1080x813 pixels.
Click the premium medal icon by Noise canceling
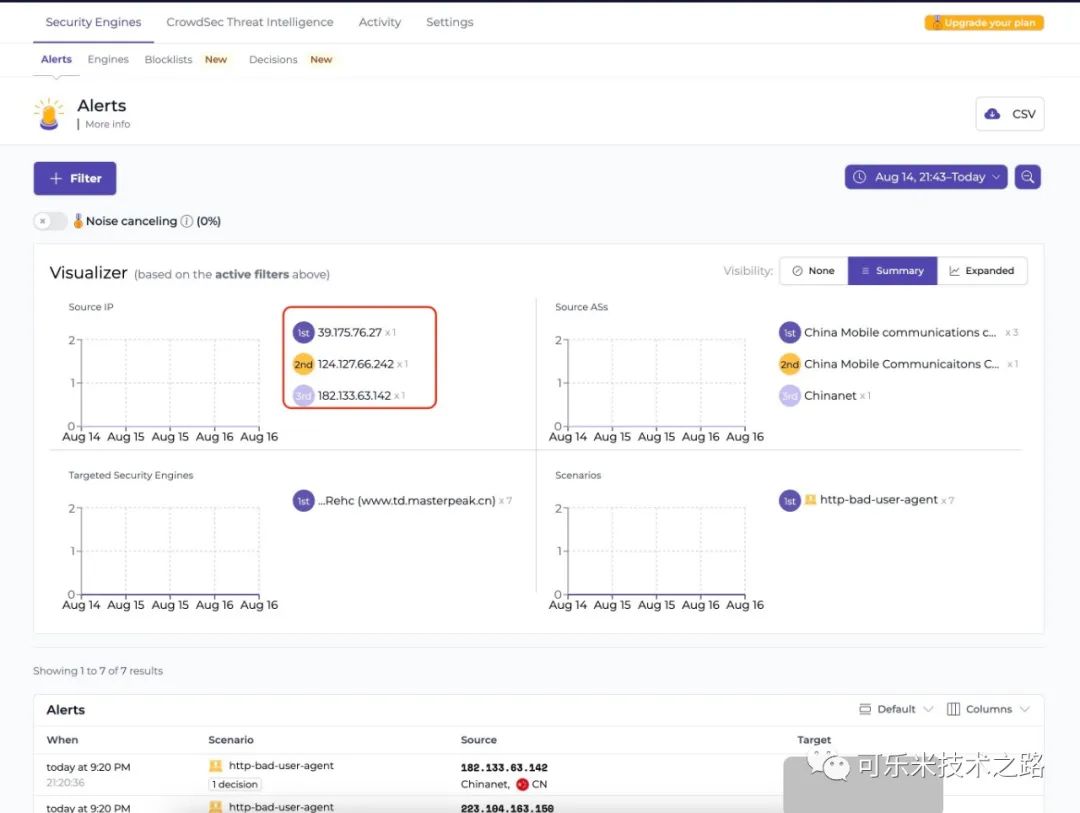(78, 220)
